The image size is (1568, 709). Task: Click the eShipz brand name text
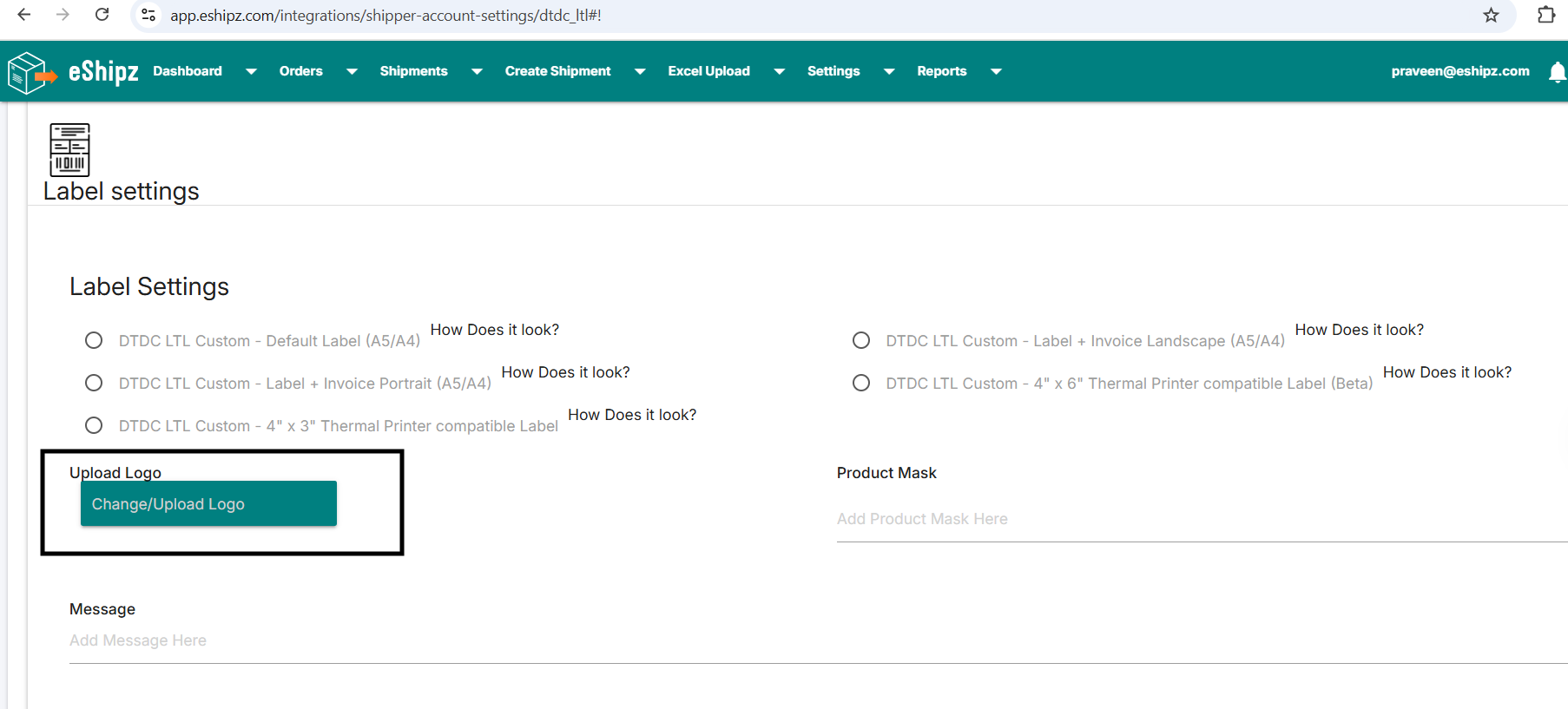pyautogui.click(x=103, y=71)
